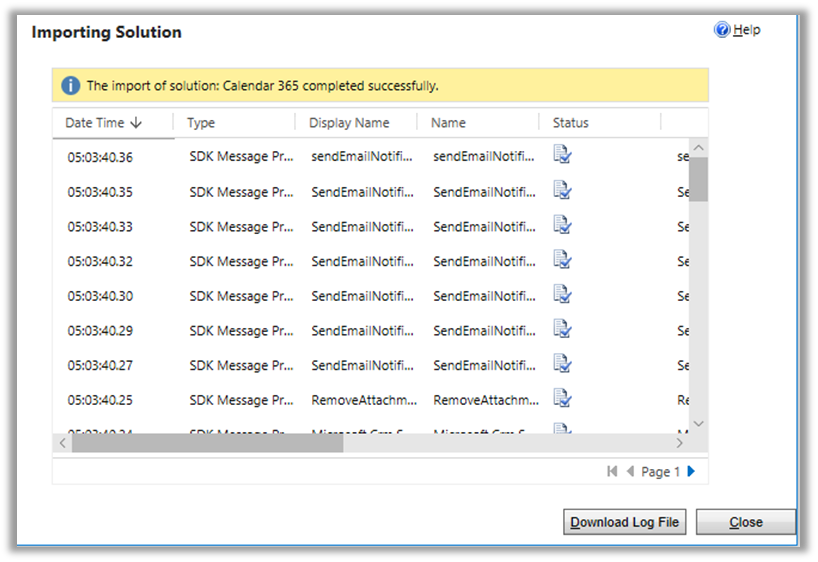Click status icon for the 05:03:40.29 row
The height and width of the screenshot is (562, 818).
563,329
